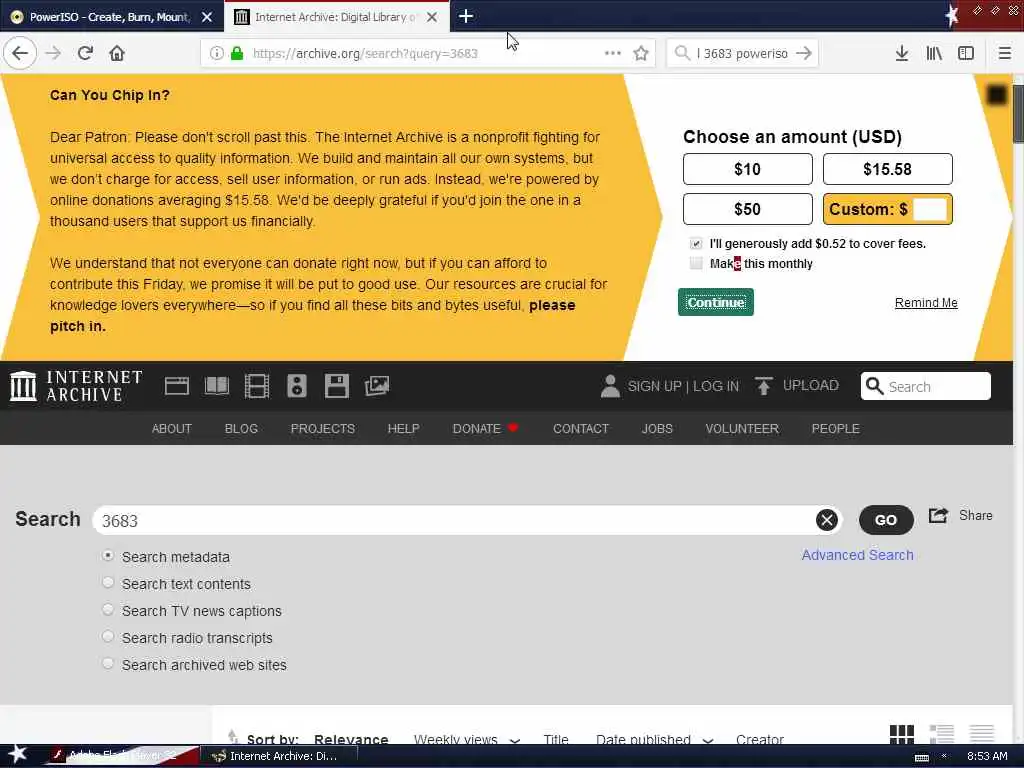This screenshot has width=1024, height=768.
Task: Select Search metadata radio button
Action: pos(108,556)
